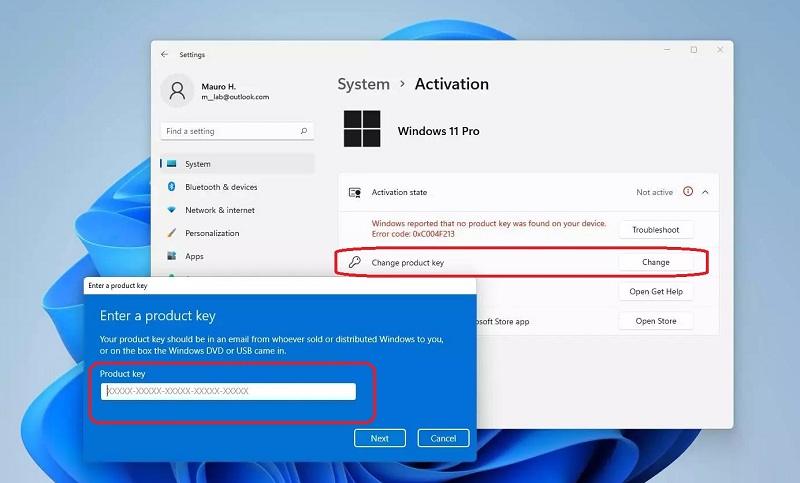Image resolution: width=800 pixels, height=483 pixels.
Task: Click the Personalization brush icon
Action: click(172, 233)
